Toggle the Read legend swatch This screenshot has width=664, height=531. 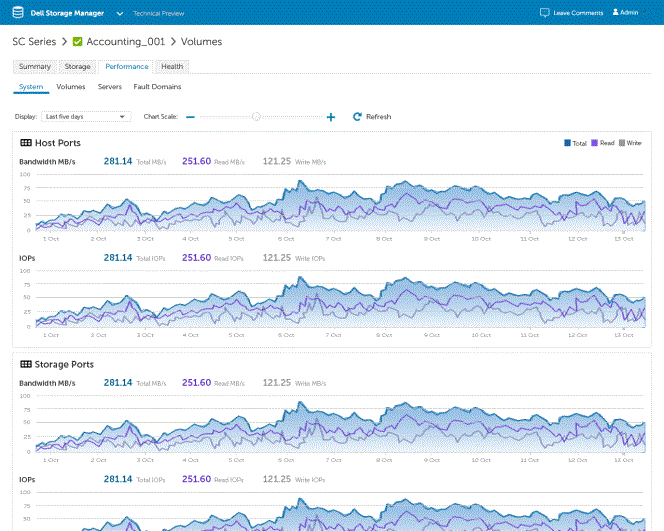point(595,143)
